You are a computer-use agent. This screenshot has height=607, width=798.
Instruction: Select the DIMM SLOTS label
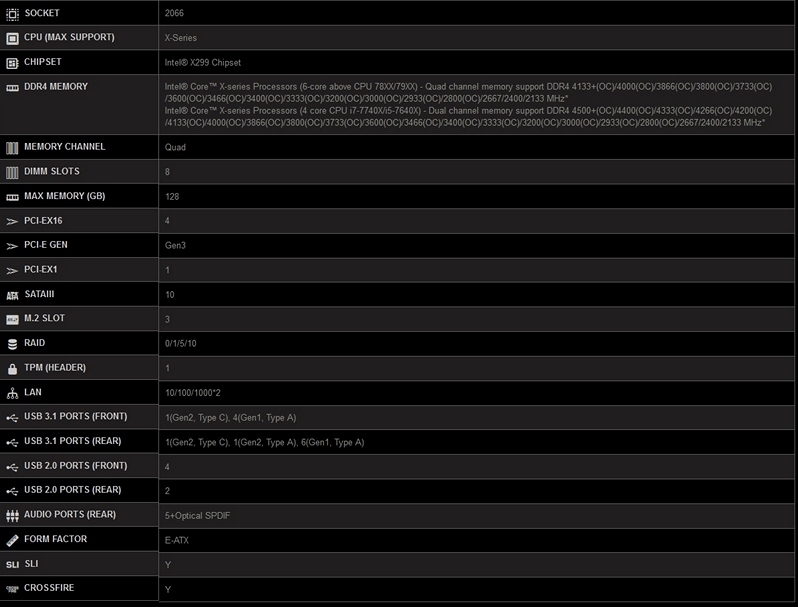point(52,171)
